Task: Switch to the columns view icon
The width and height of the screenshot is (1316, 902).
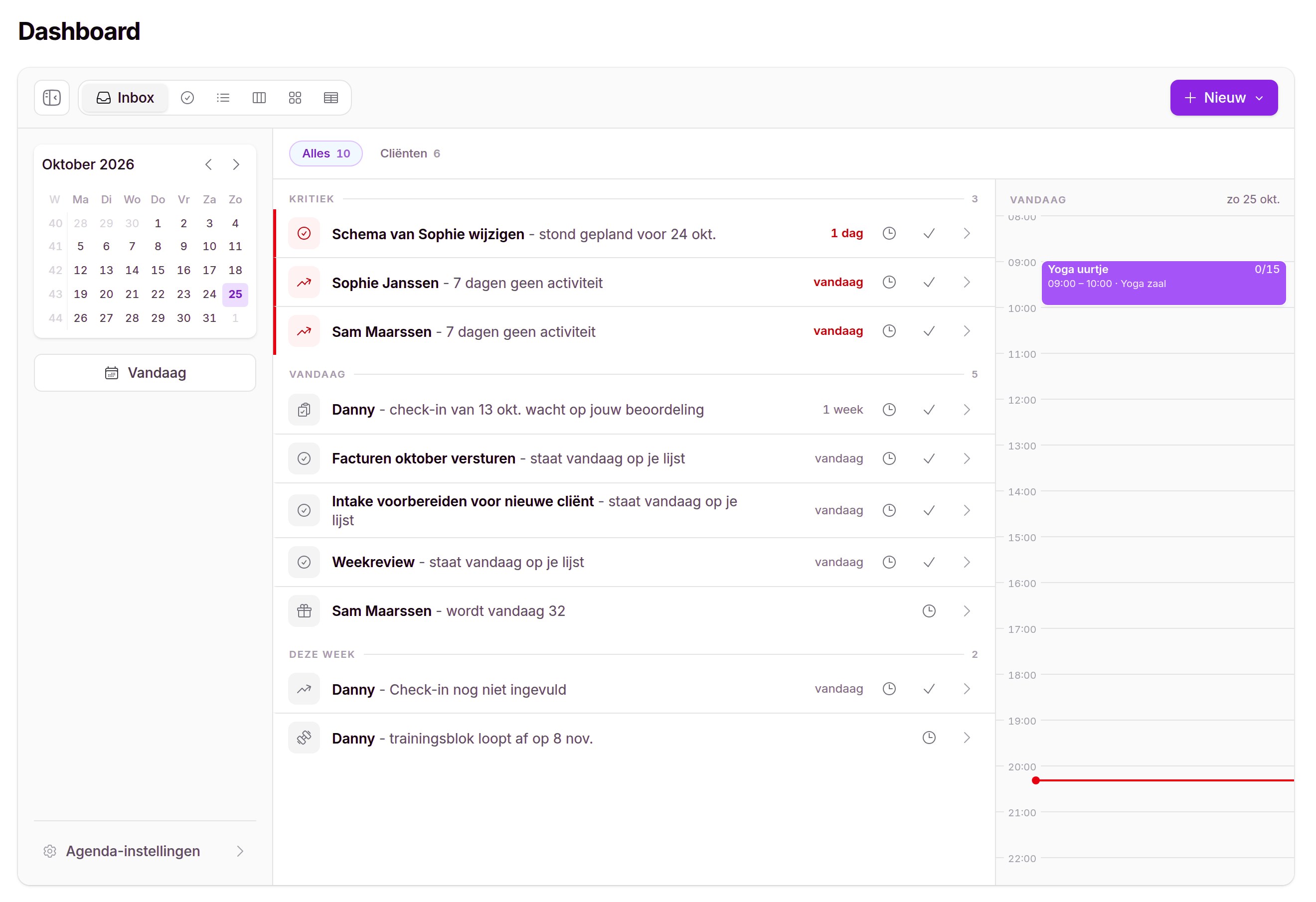Action: pos(259,98)
